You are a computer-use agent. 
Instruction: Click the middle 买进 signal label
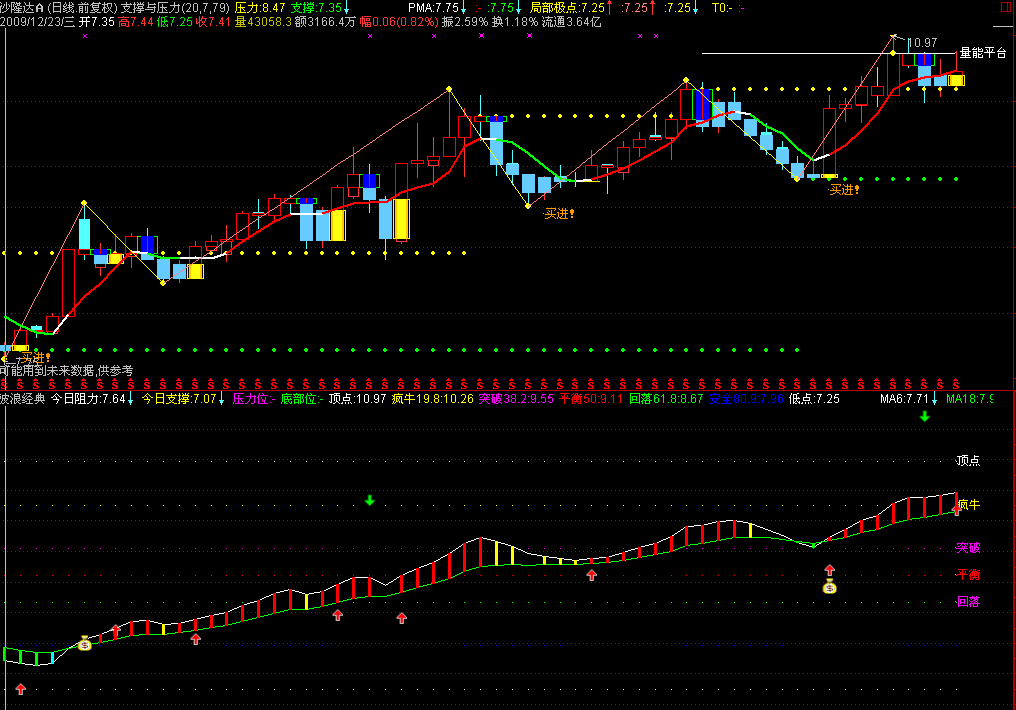pos(559,214)
